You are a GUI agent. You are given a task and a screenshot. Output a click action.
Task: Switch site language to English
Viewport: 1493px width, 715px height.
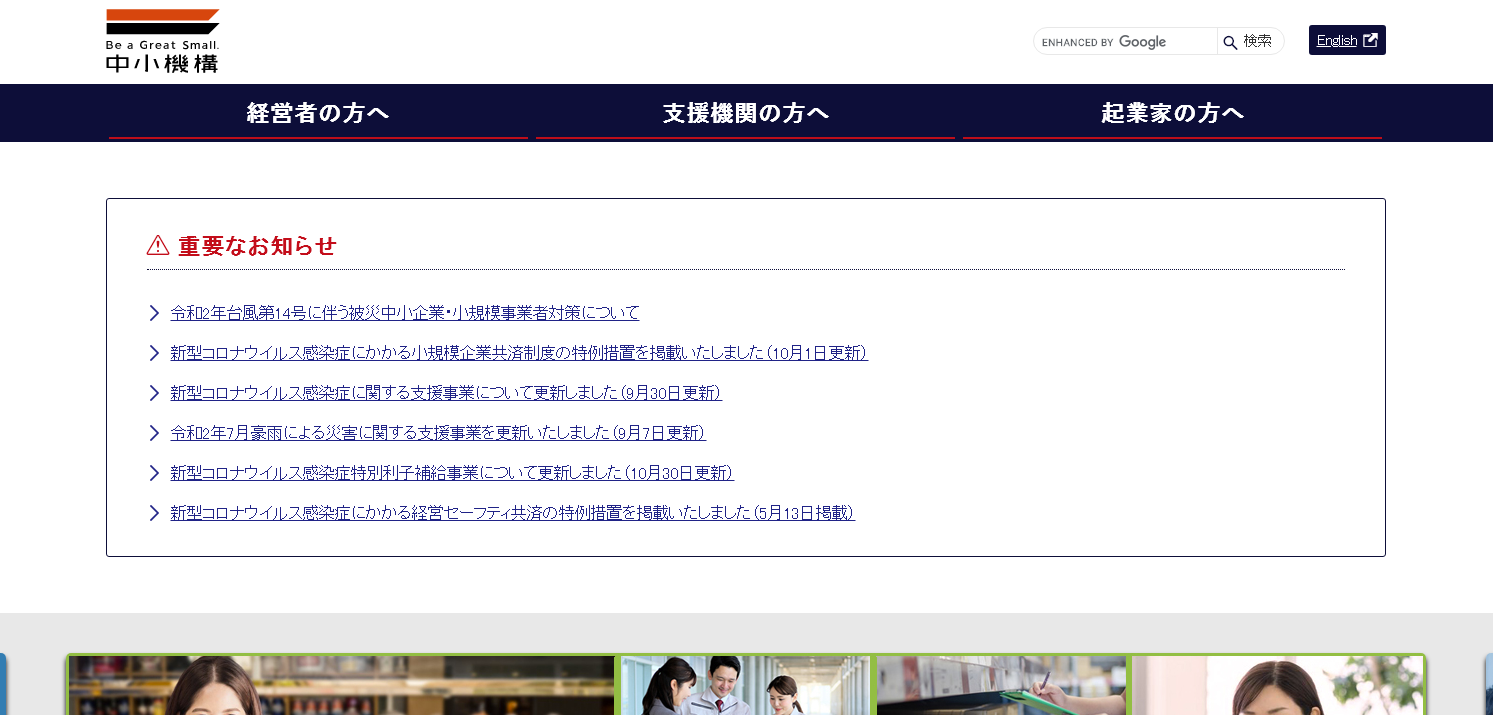1336,41
